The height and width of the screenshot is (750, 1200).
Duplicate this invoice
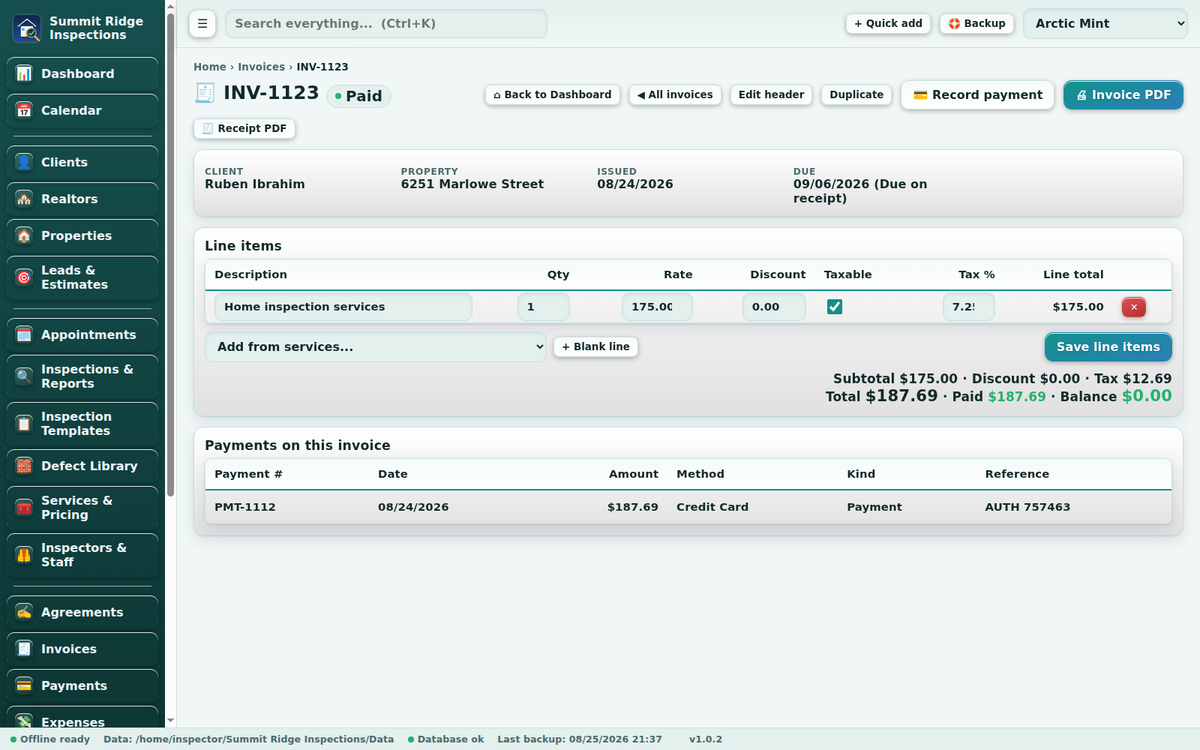click(x=856, y=95)
